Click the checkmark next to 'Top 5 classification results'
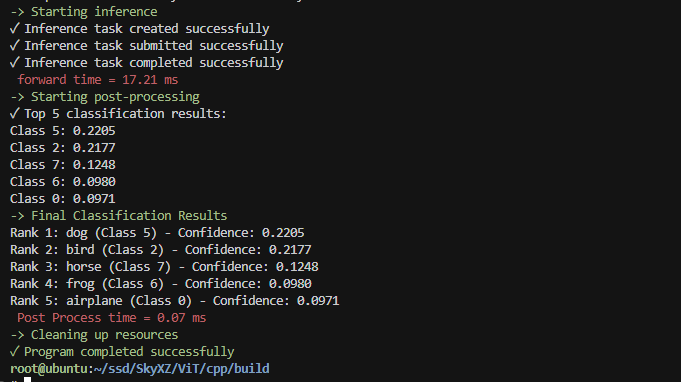Screen dimensions: 681x382 pyautogui.click(x=15, y=114)
